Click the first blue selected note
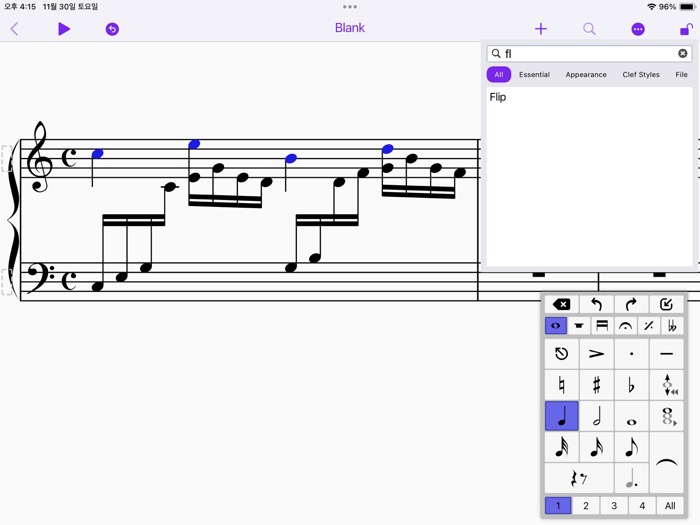The width and height of the screenshot is (700, 525). click(97, 154)
